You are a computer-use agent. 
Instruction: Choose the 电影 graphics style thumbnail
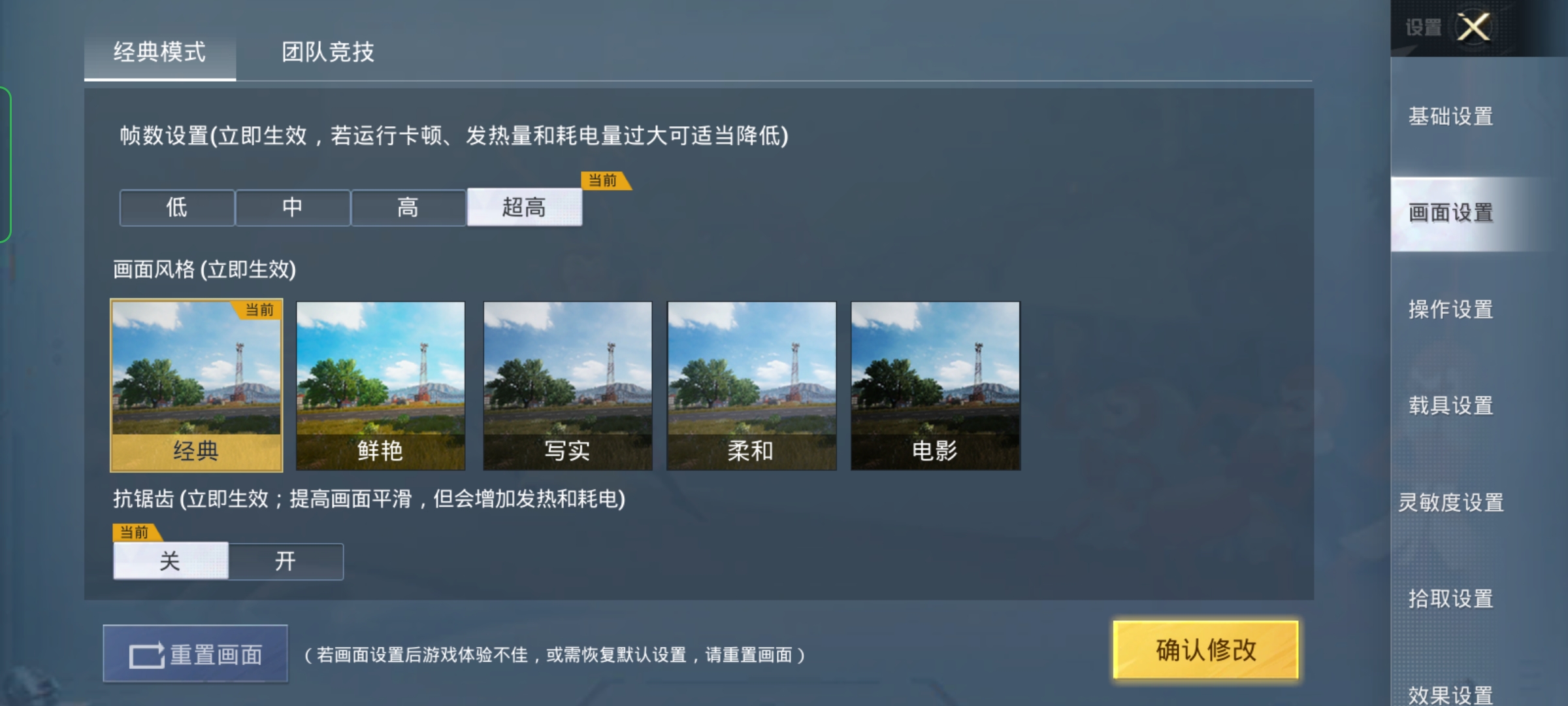pos(936,386)
